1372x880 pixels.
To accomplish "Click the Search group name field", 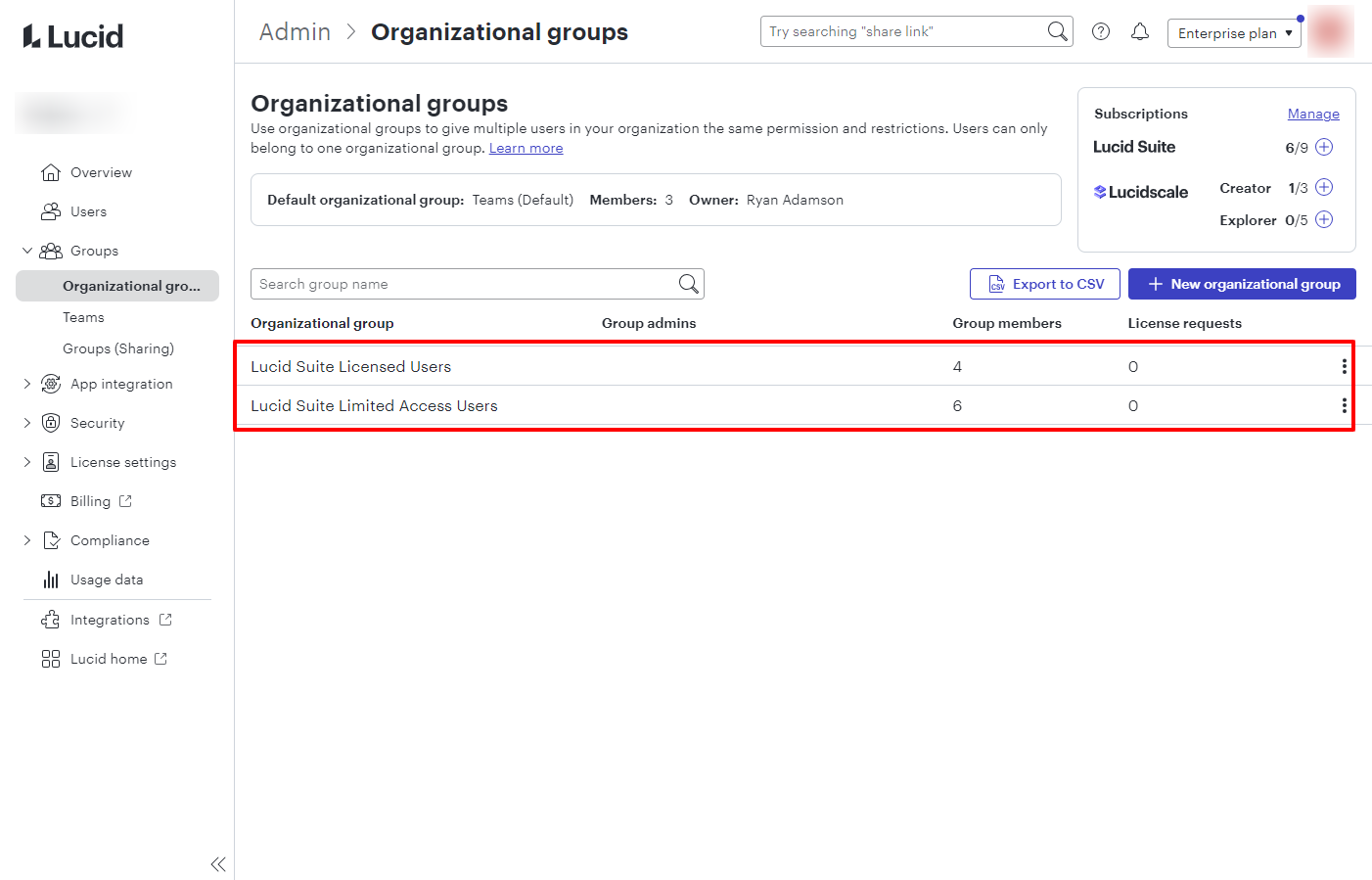I will coord(460,284).
